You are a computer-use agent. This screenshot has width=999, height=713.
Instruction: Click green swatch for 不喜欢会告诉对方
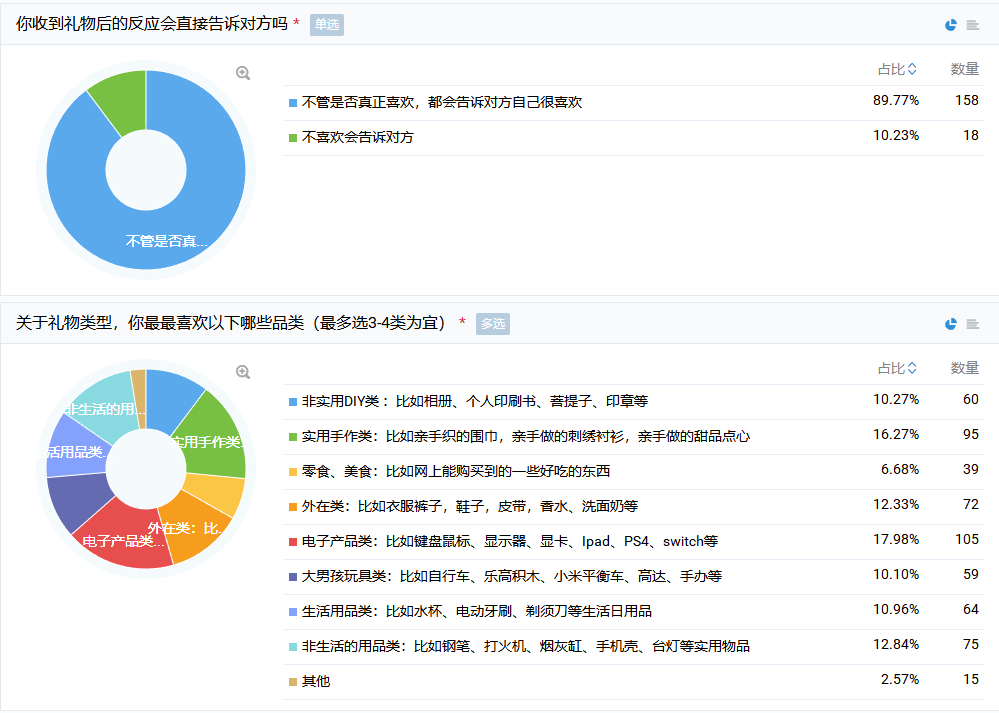click(x=293, y=138)
